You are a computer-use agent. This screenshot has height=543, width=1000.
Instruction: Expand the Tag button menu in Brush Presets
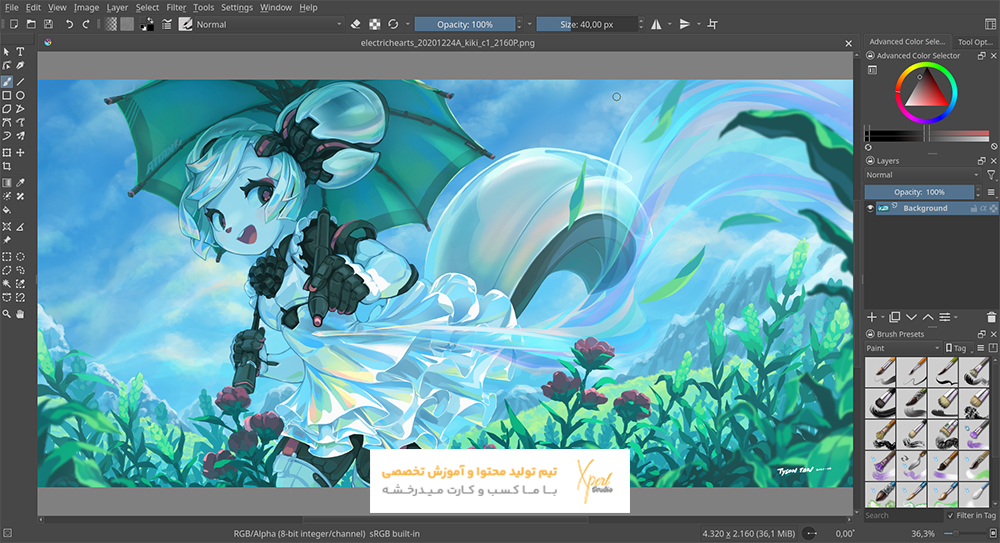tap(957, 348)
